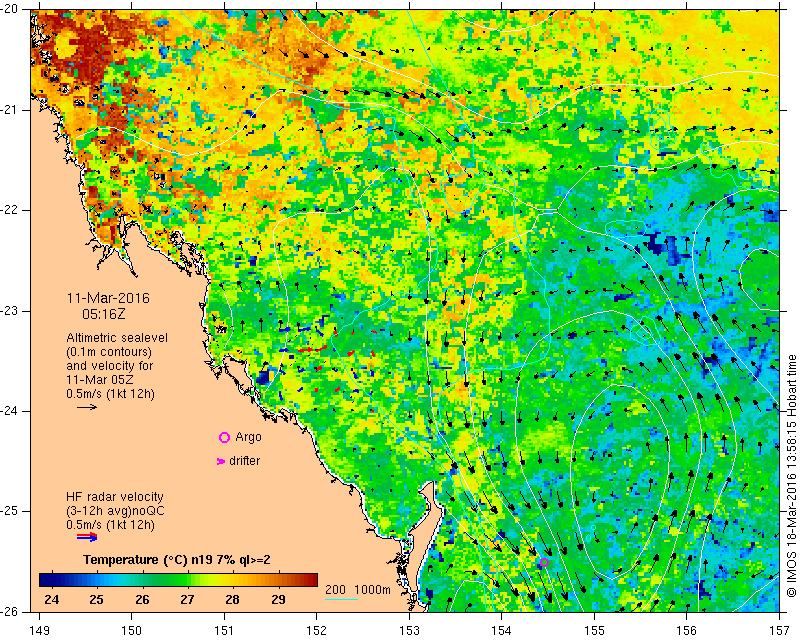Click color bar value '27'
Screen dimensions: 800x640
tap(187, 600)
